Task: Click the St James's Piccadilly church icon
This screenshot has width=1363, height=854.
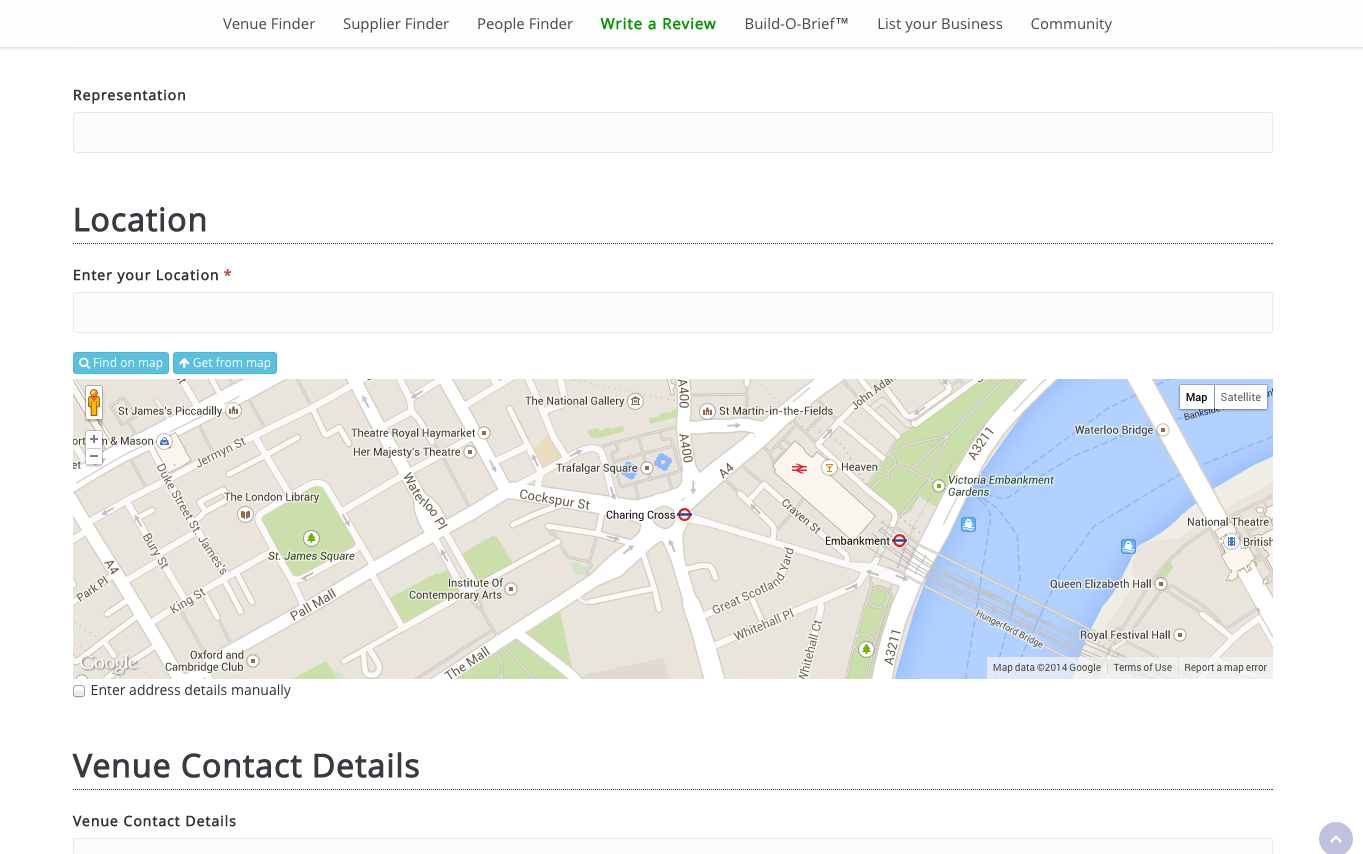Action: (x=233, y=410)
